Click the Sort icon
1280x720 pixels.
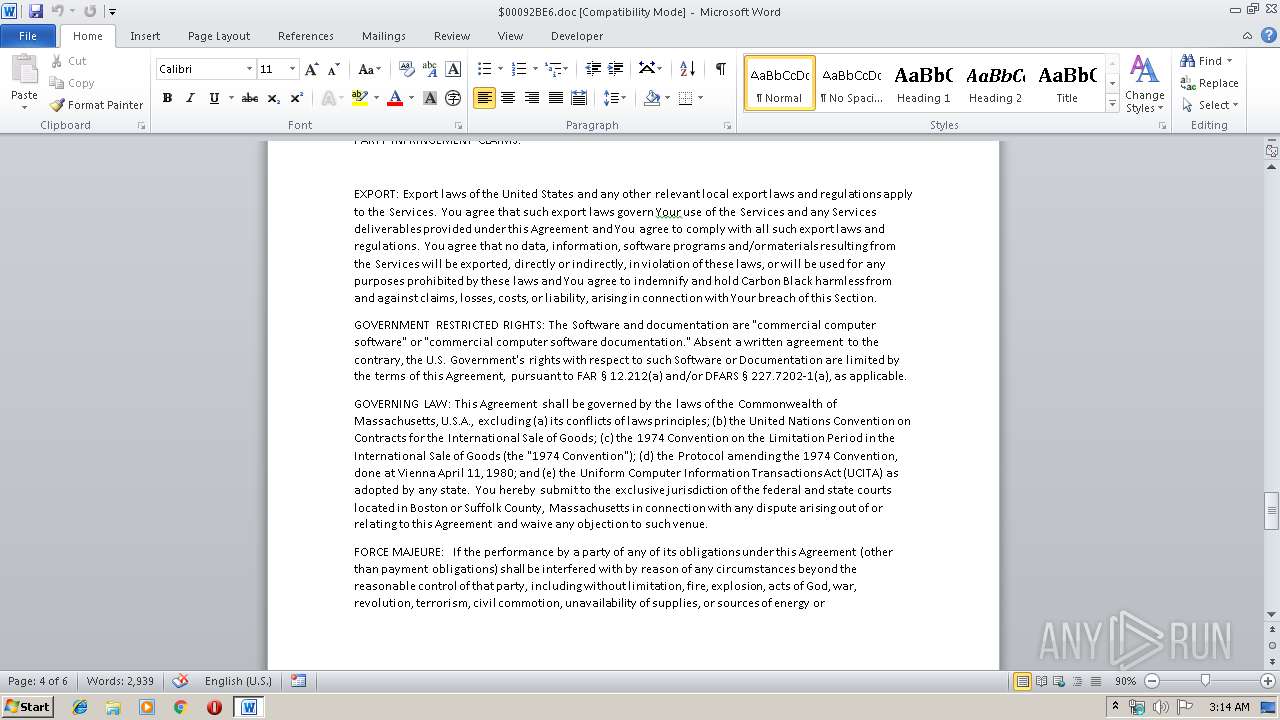(687, 69)
